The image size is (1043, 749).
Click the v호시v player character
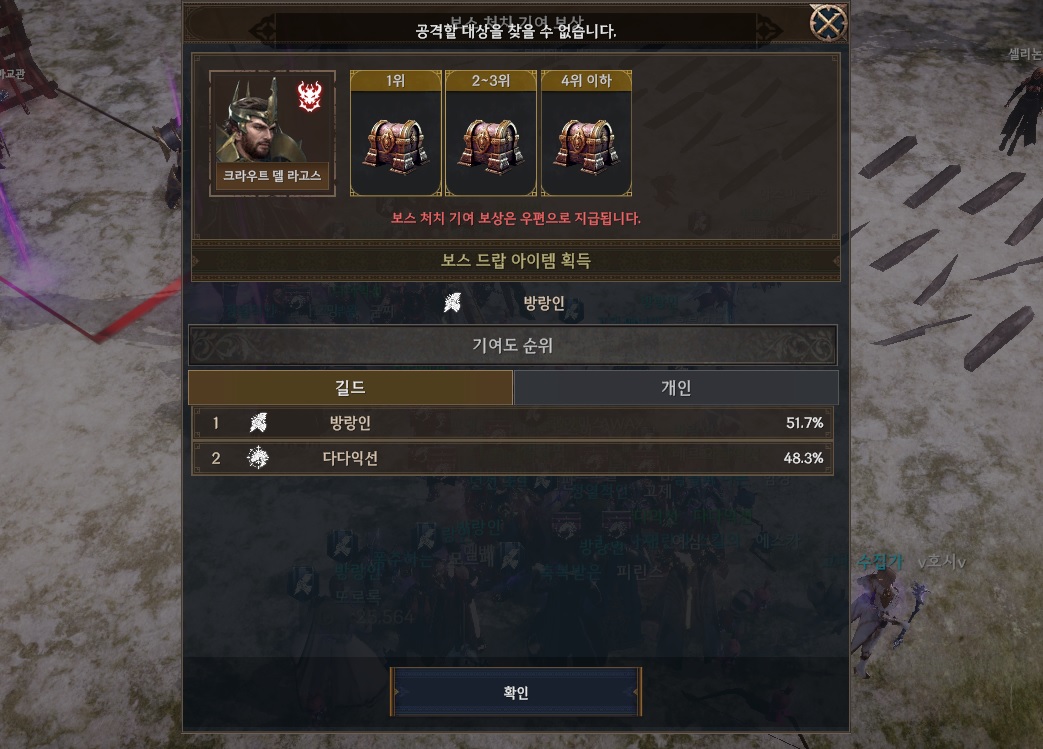click(885, 620)
